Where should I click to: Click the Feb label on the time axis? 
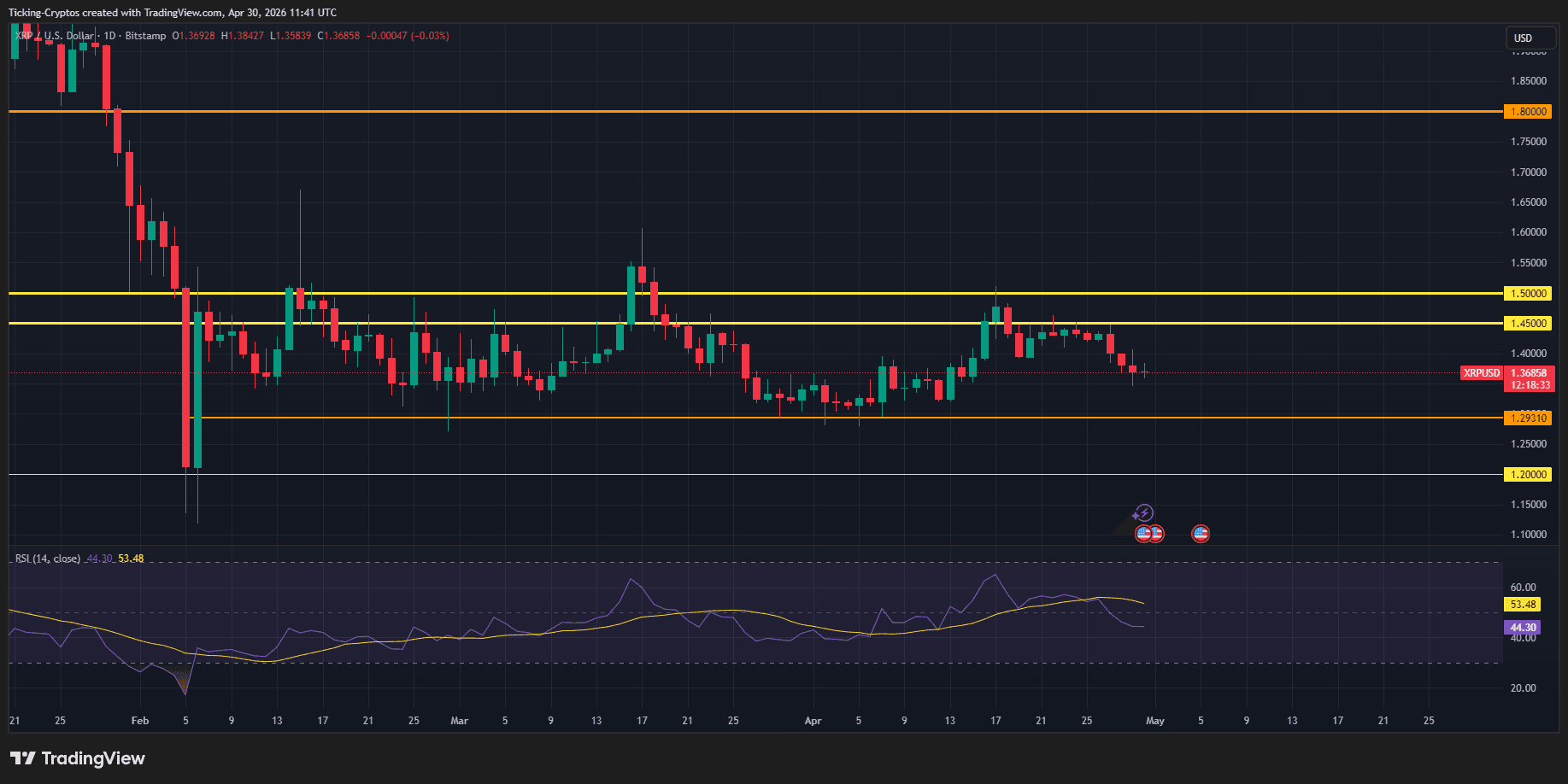(x=140, y=721)
